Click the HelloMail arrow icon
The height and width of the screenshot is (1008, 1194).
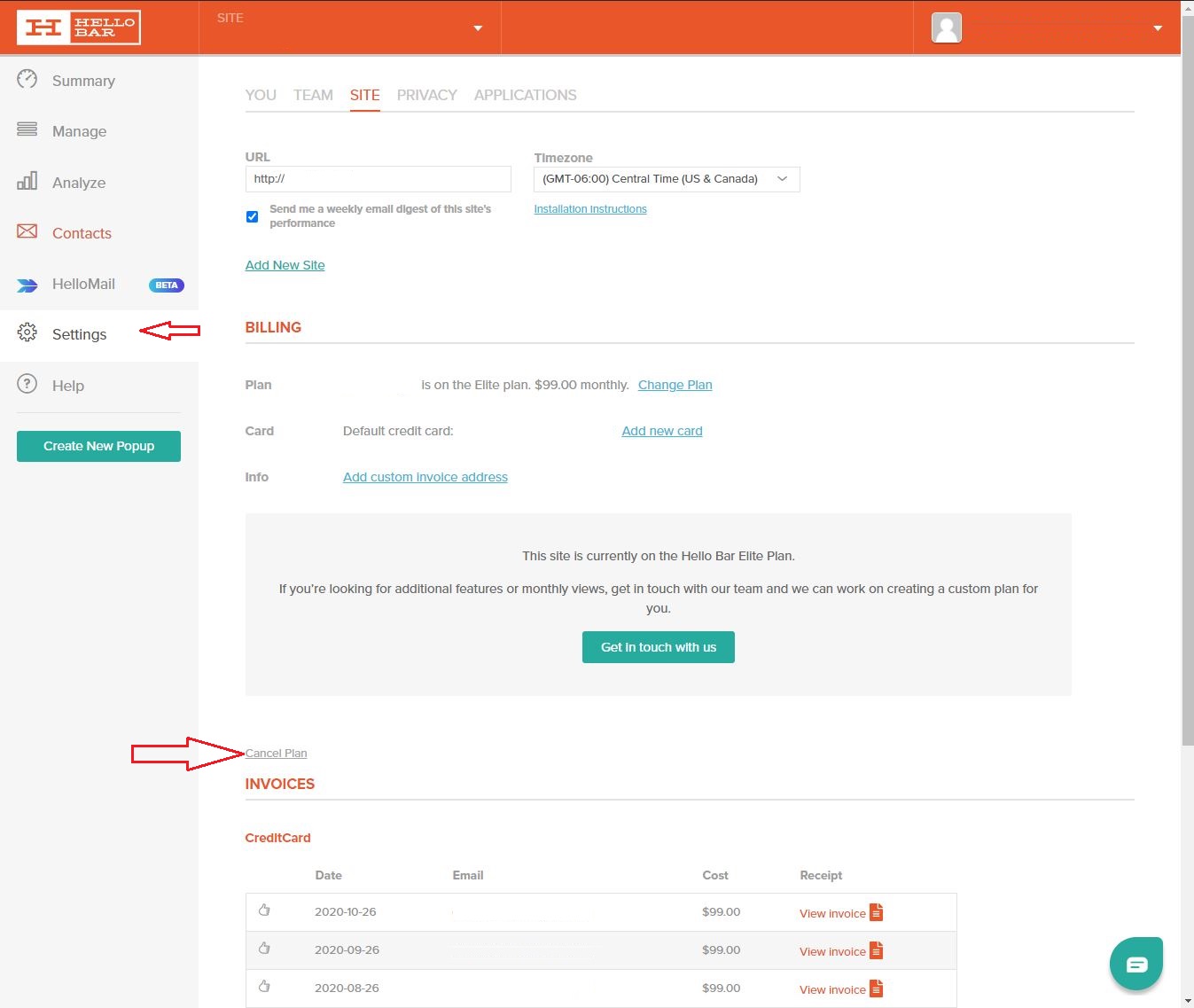tap(27, 285)
